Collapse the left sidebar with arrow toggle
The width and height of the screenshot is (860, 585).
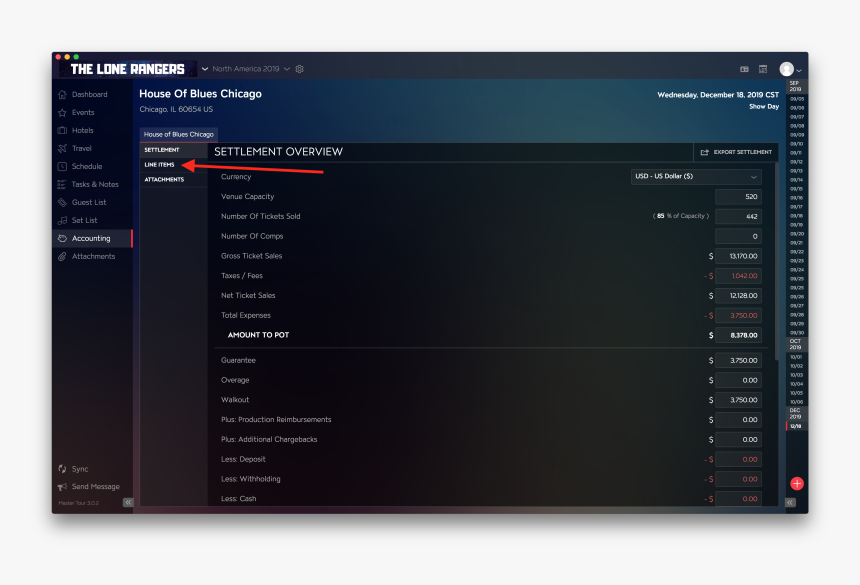pos(128,502)
